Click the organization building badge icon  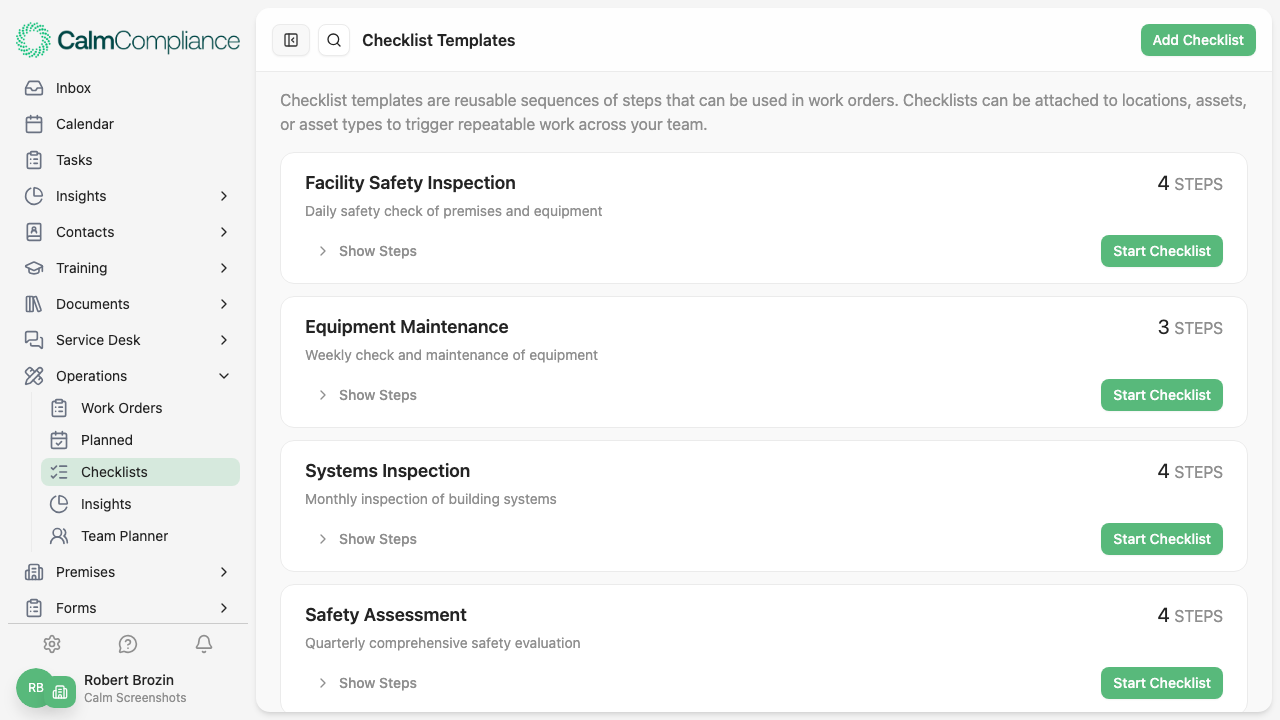pos(60,692)
